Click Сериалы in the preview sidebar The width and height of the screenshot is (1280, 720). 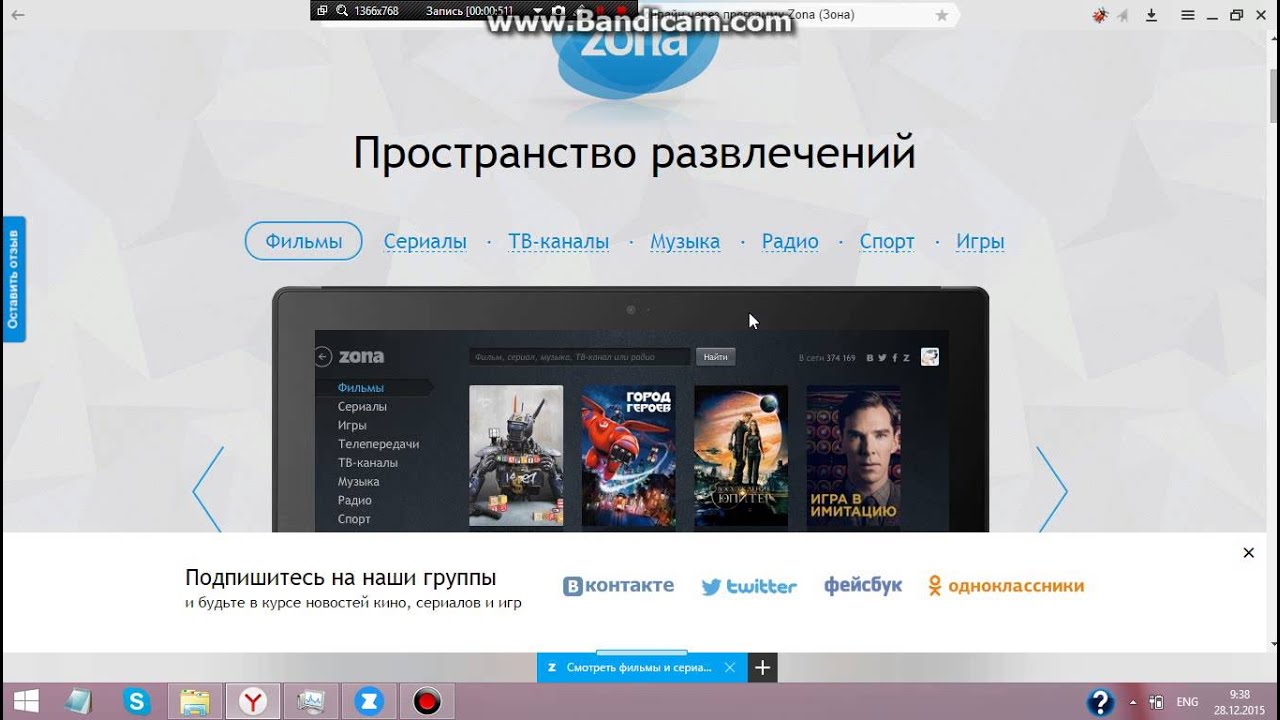click(362, 407)
